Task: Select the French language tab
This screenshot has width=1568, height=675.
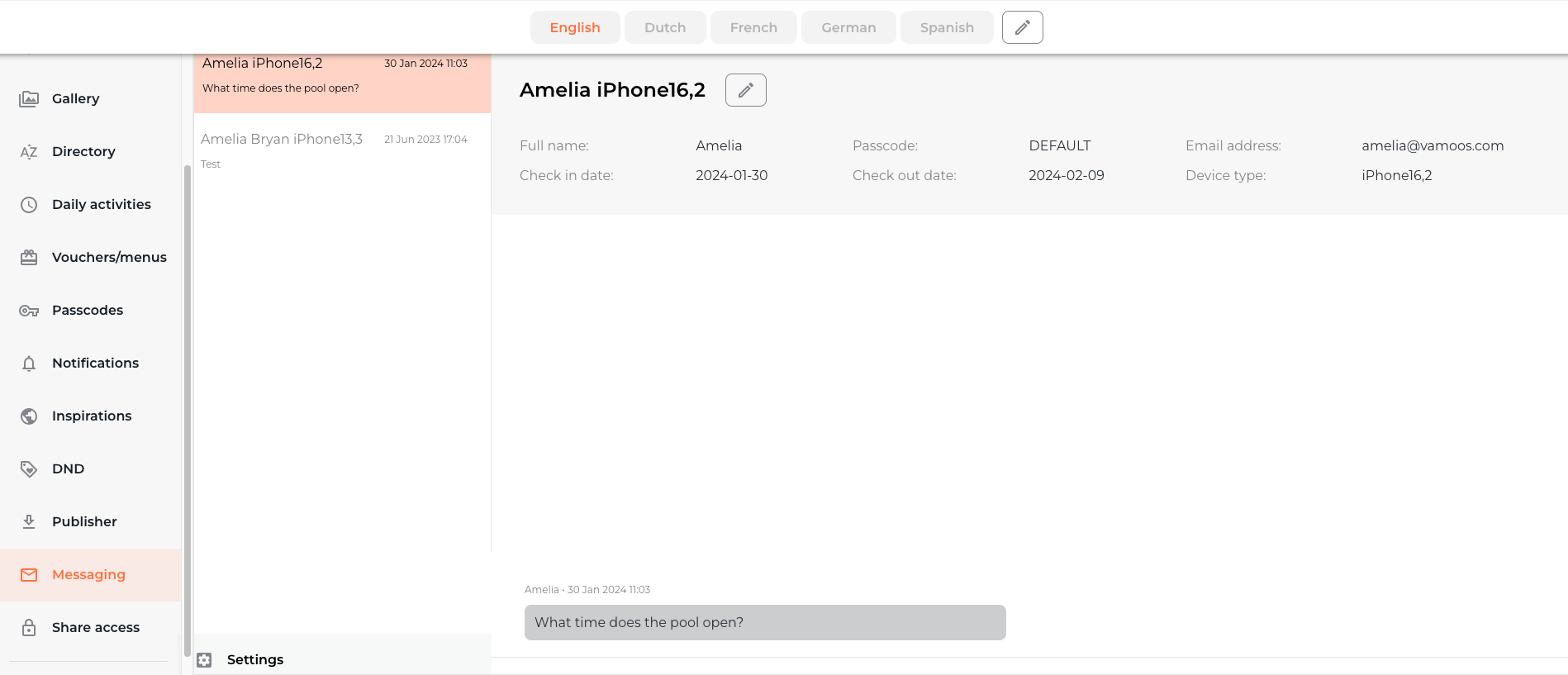Action: [753, 27]
